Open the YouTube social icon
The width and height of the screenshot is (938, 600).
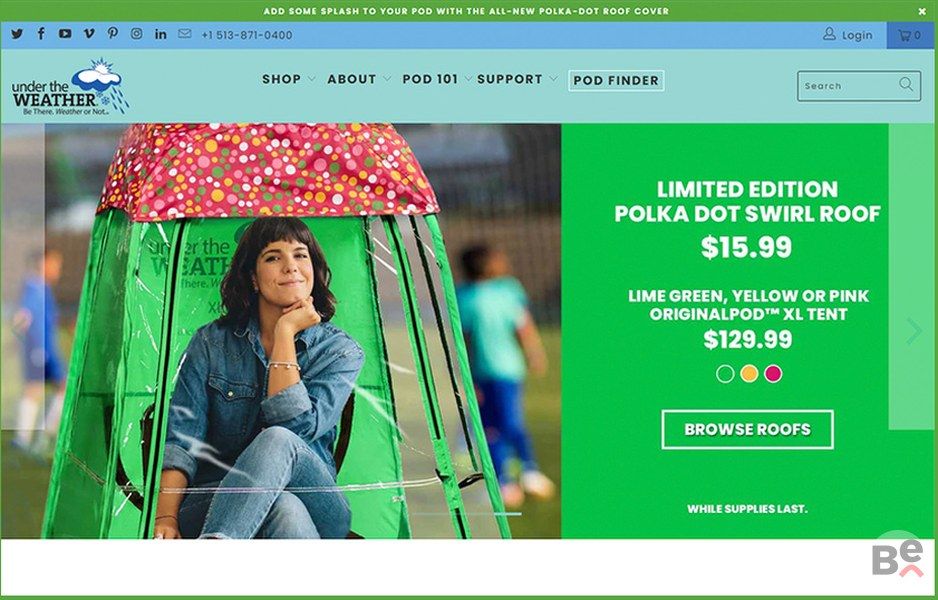65,34
